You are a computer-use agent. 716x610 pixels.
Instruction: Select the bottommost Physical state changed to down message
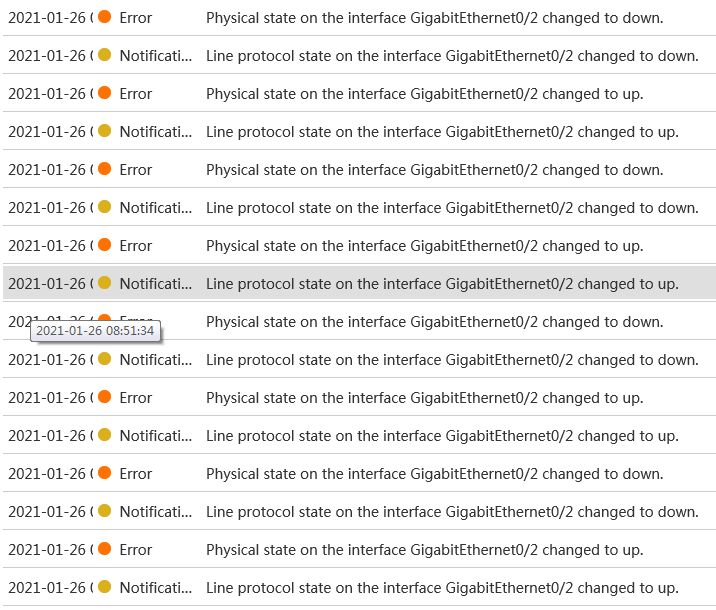[x=434, y=474]
